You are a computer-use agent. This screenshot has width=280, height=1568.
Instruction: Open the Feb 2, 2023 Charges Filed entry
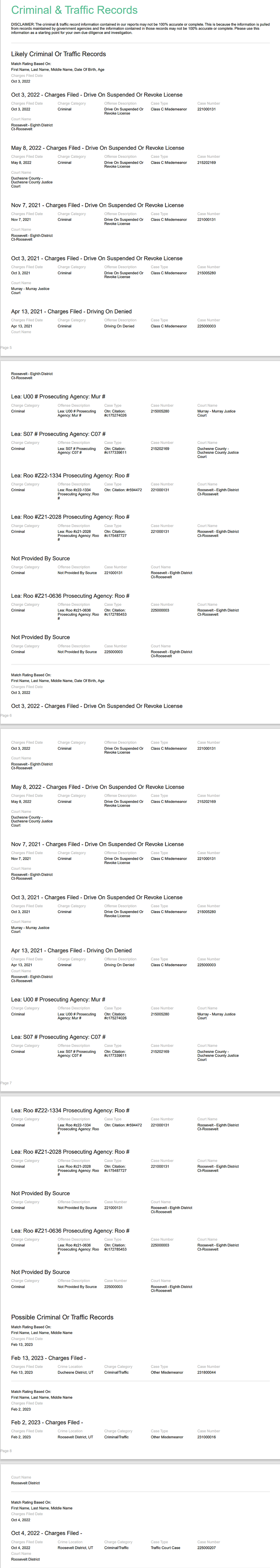pyautogui.click(x=47, y=1423)
